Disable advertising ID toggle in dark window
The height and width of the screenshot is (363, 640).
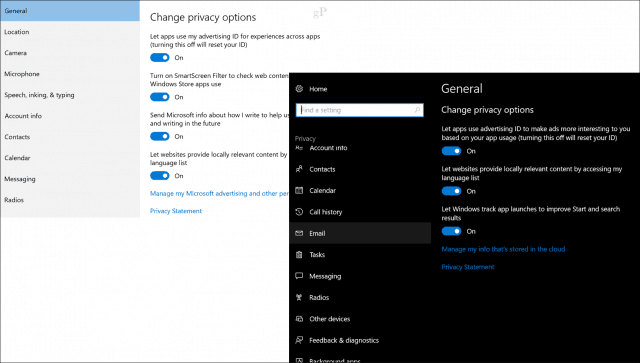coord(451,151)
